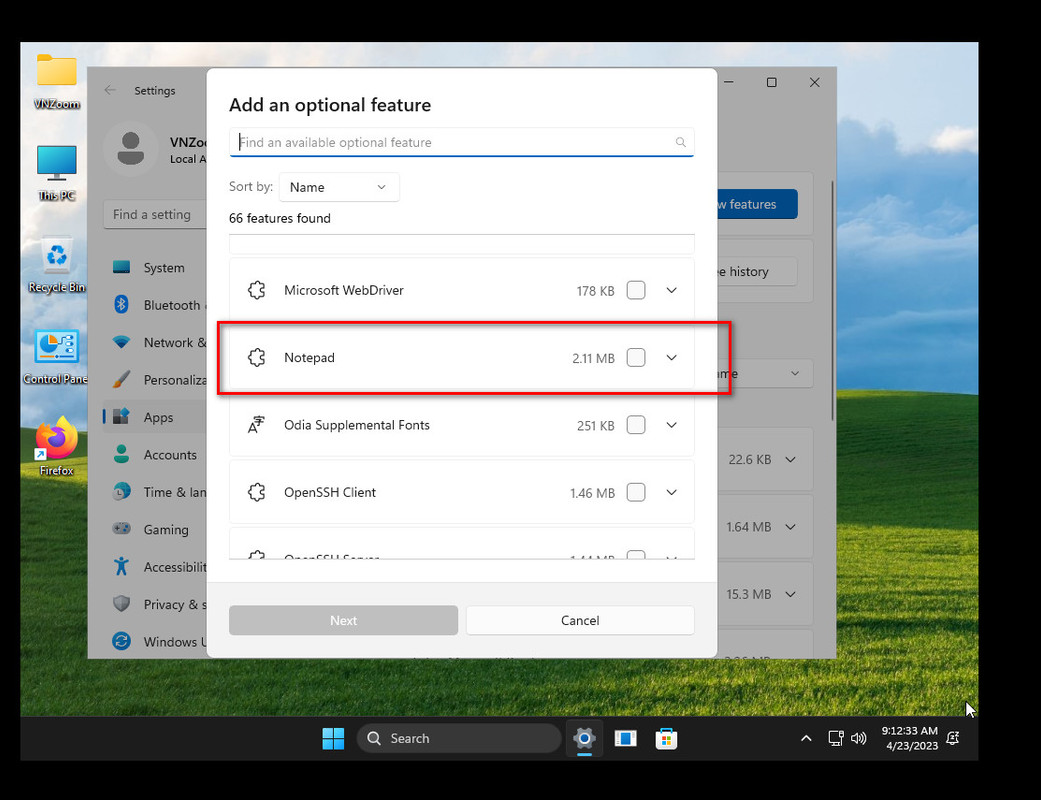The width and height of the screenshot is (1041, 800).
Task: Check the Microsoft WebDriver checkbox
Action: tap(636, 290)
